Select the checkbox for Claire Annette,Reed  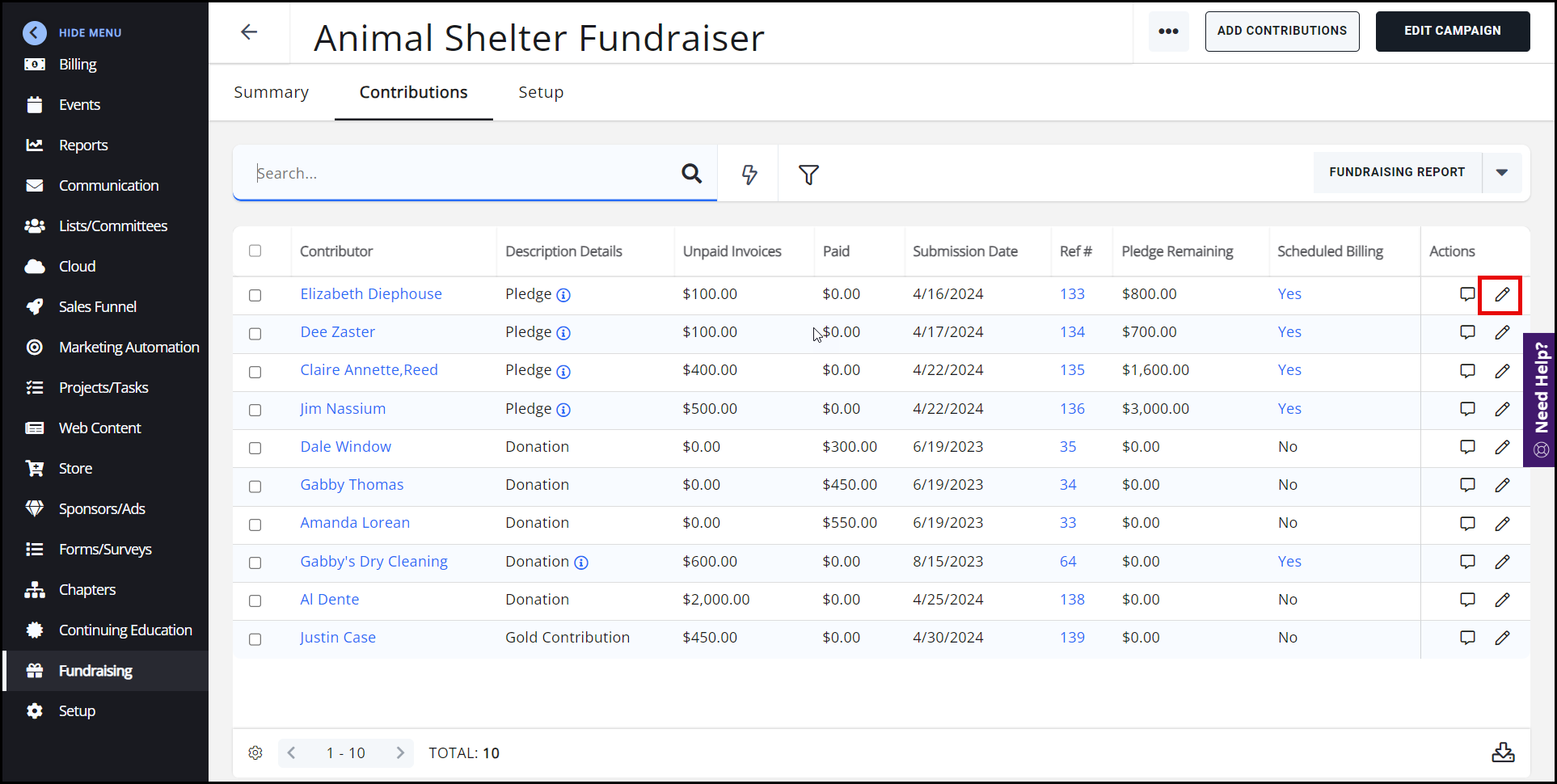[255, 372]
